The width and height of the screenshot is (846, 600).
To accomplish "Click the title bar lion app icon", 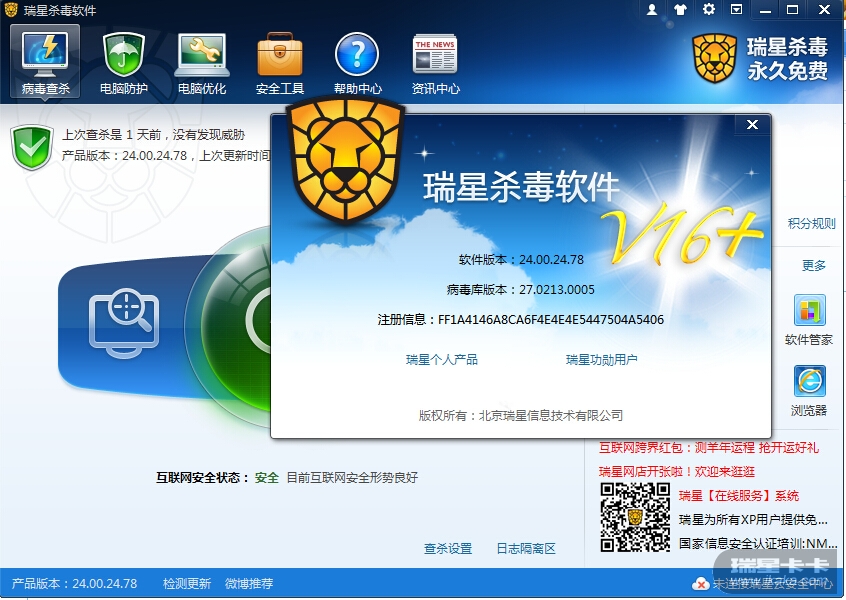I will 10,10.
